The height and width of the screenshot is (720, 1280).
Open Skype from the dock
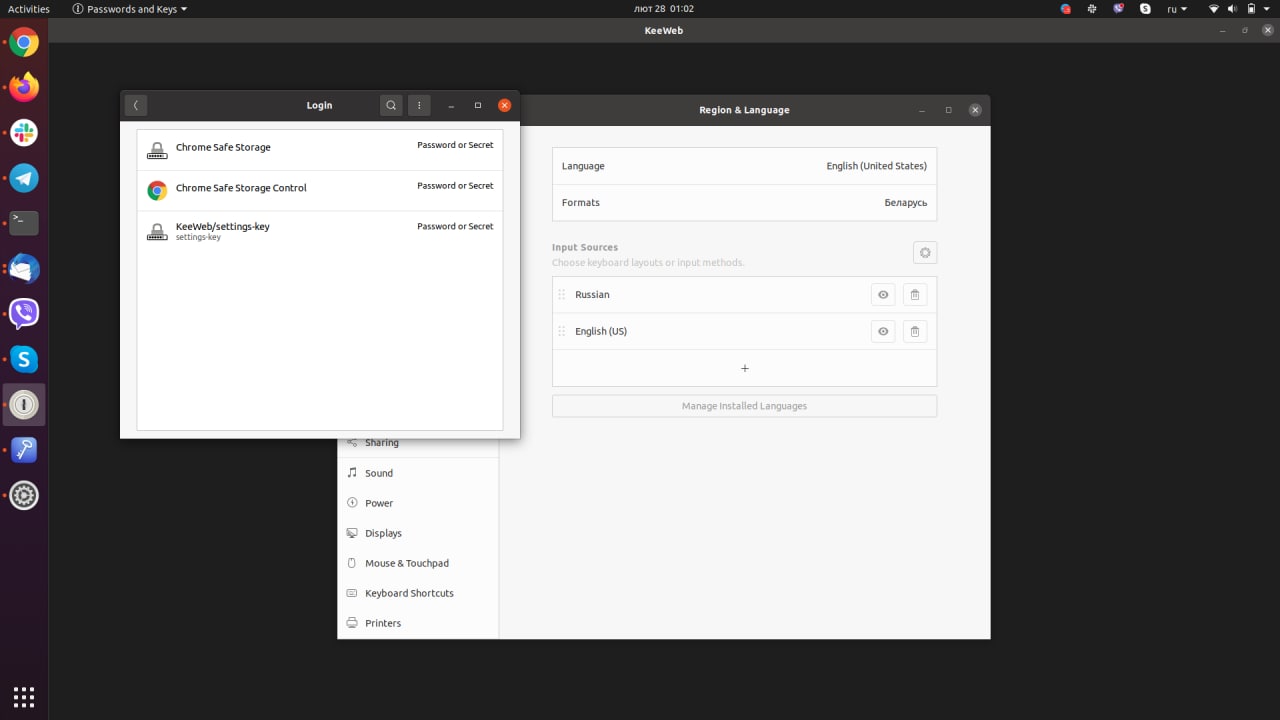pos(24,359)
